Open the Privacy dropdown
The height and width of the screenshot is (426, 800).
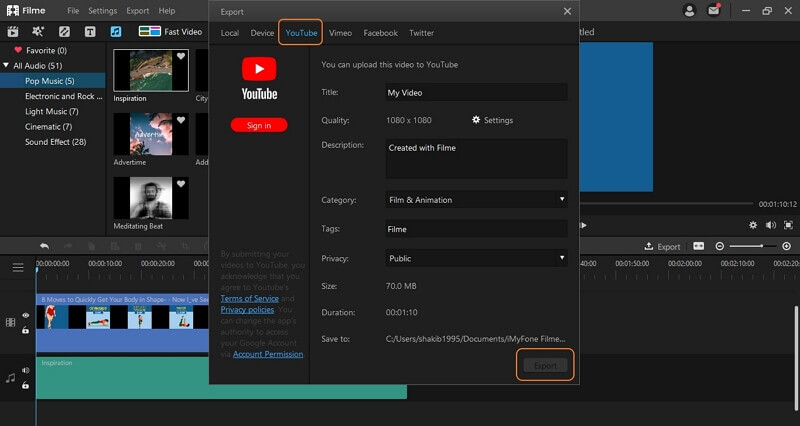point(477,258)
